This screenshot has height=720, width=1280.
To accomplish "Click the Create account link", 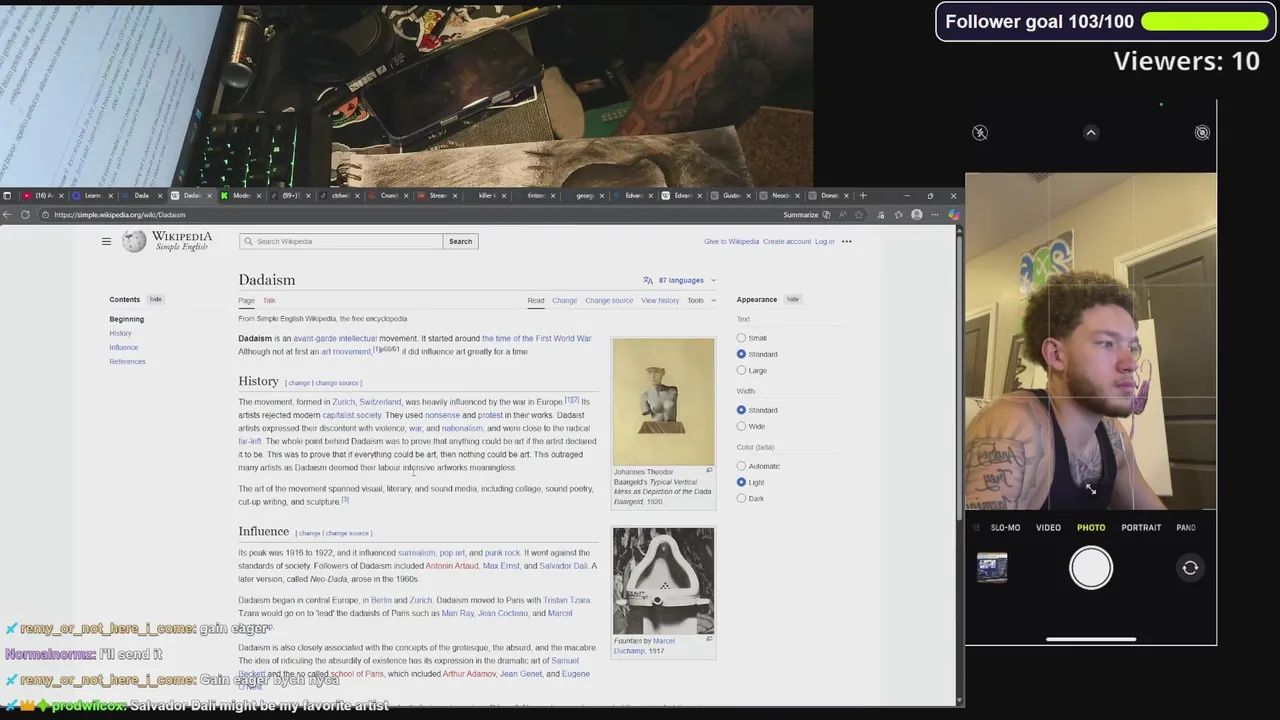I will pos(787,241).
